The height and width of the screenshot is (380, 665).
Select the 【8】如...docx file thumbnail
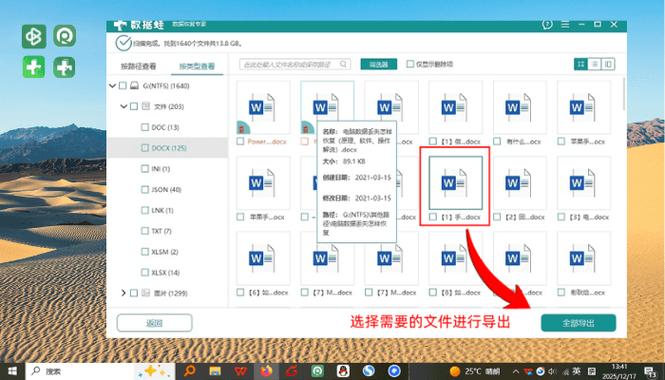(x=455, y=258)
